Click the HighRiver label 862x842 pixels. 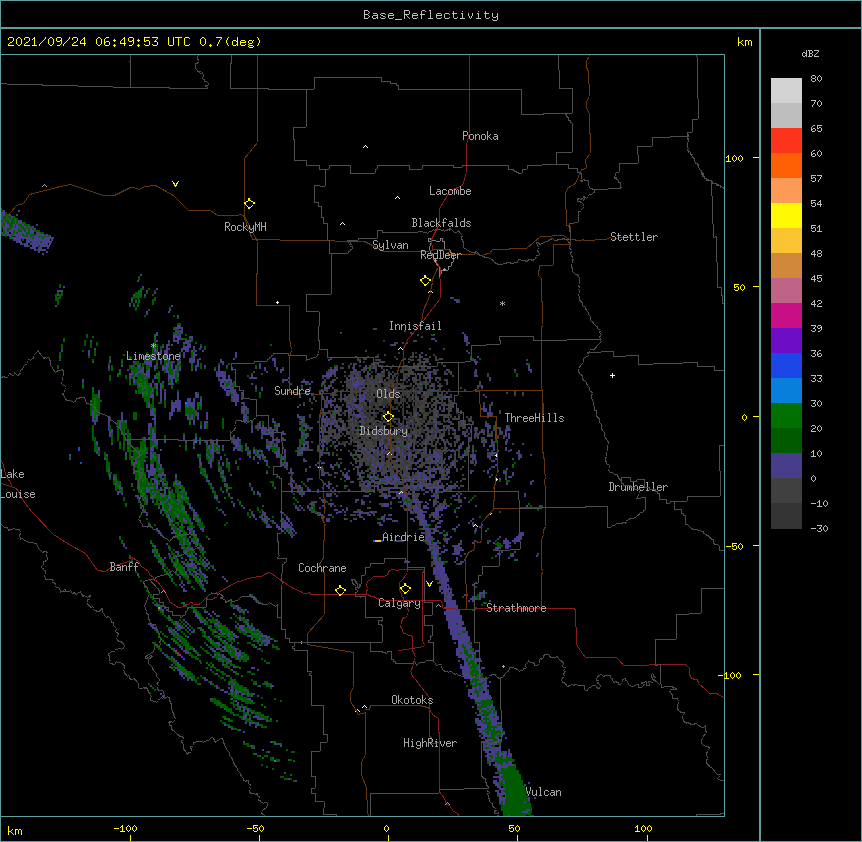(x=430, y=743)
